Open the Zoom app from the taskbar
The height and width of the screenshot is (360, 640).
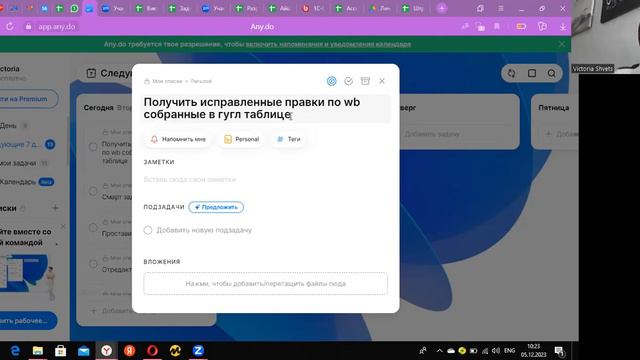pos(198,351)
